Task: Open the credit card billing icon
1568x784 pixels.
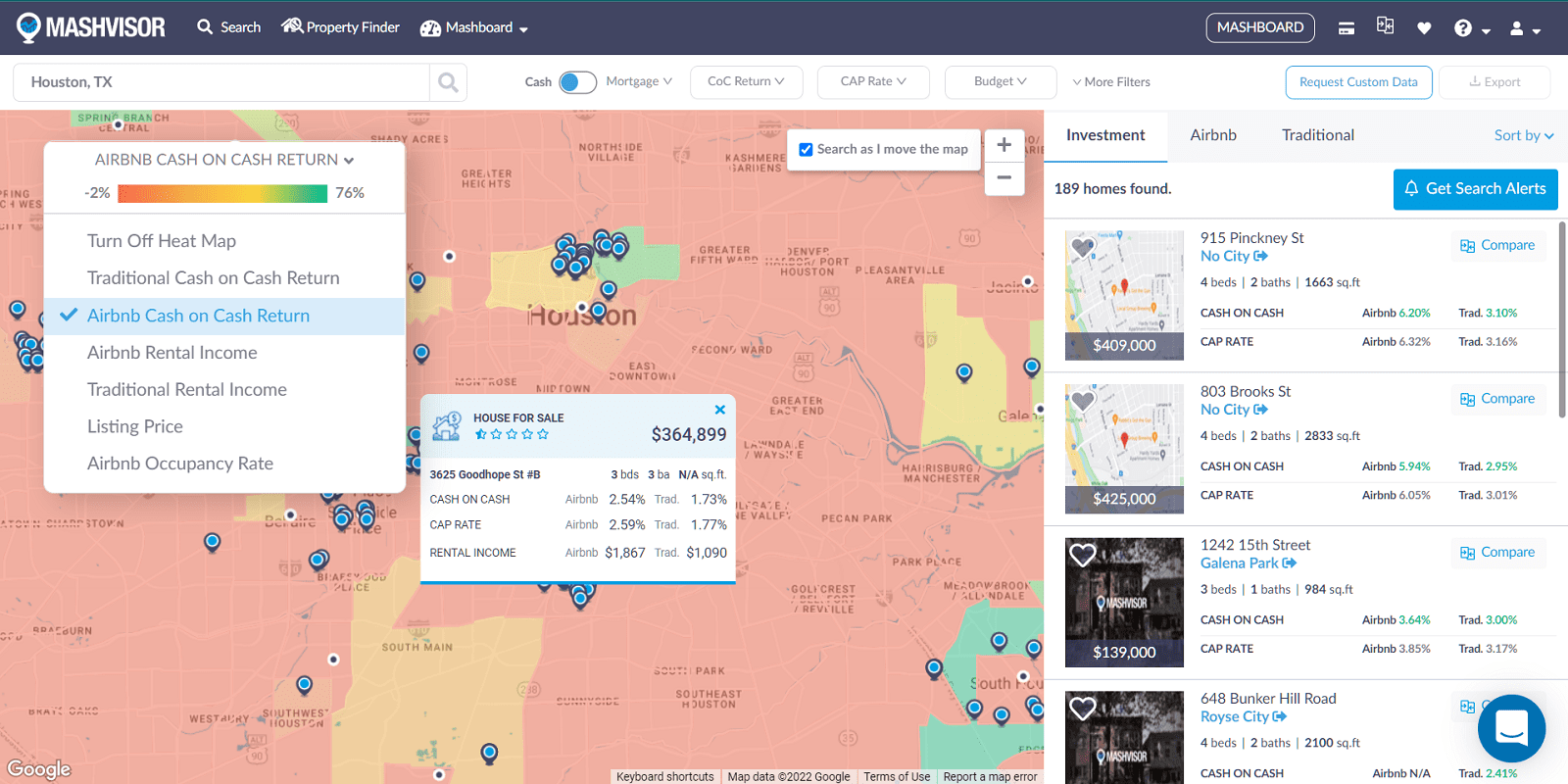Action: tap(1347, 28)
